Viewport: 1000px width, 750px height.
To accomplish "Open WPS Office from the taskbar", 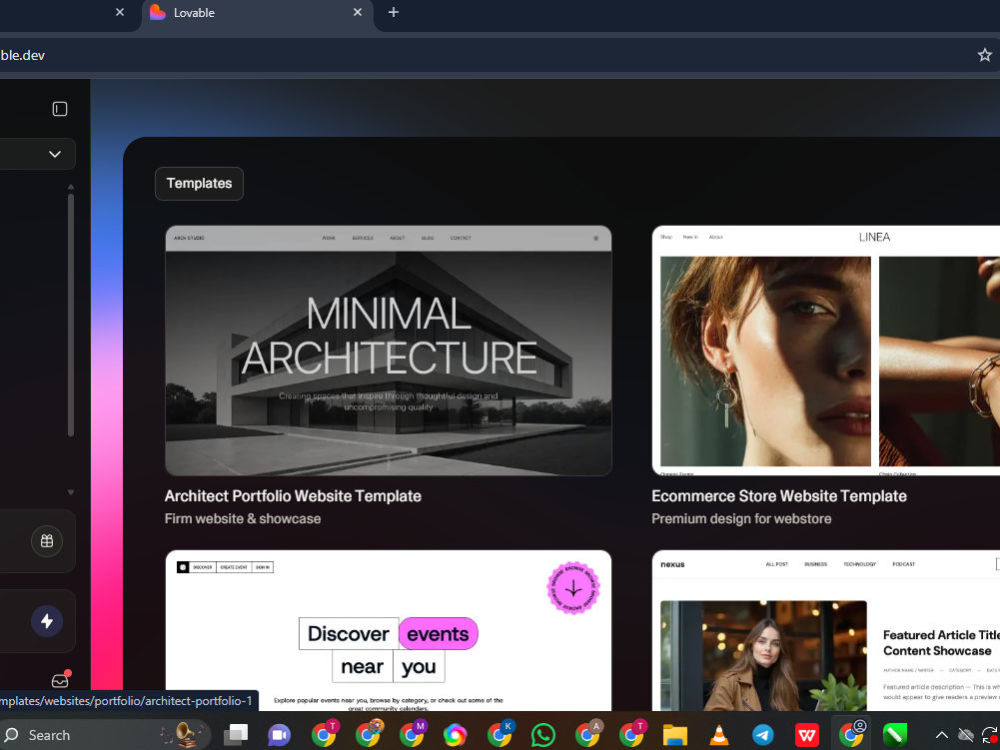I will tap(807, 735).
